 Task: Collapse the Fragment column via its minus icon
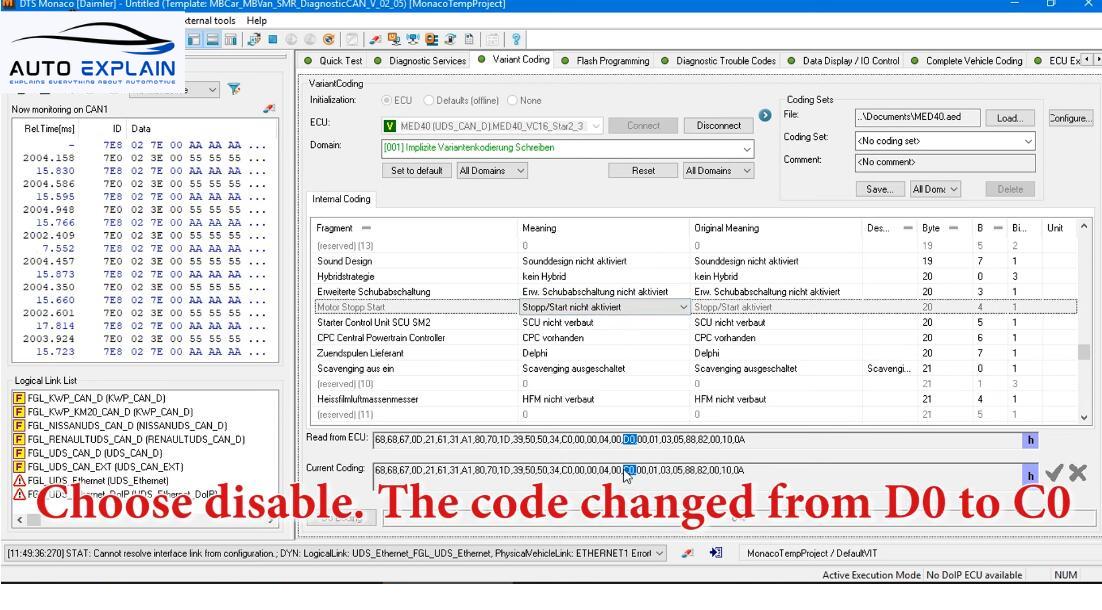[366, 228]
